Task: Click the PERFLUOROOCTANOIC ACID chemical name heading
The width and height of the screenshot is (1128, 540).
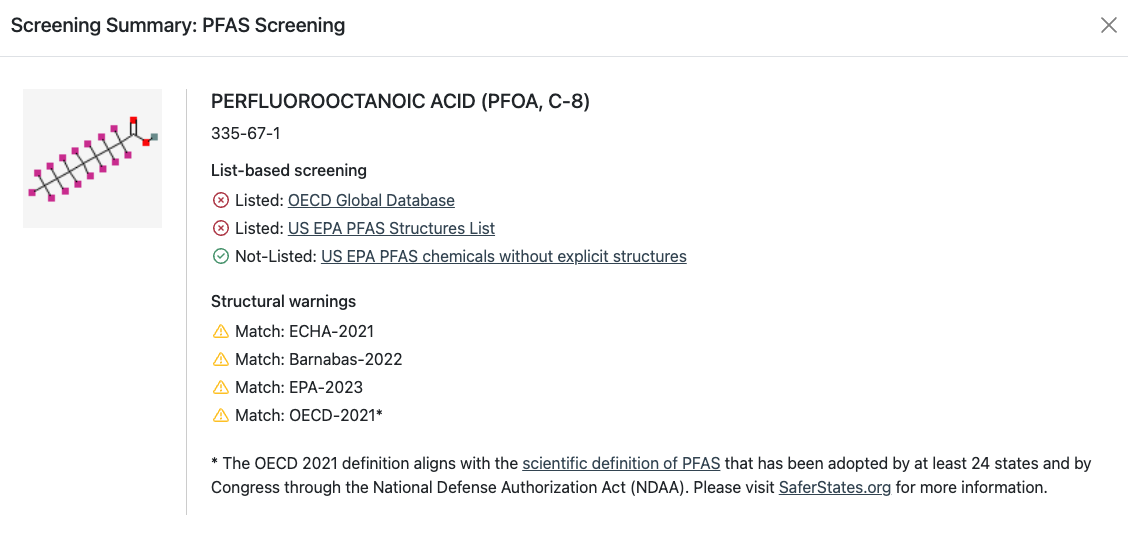Action: tap(400, 102)
